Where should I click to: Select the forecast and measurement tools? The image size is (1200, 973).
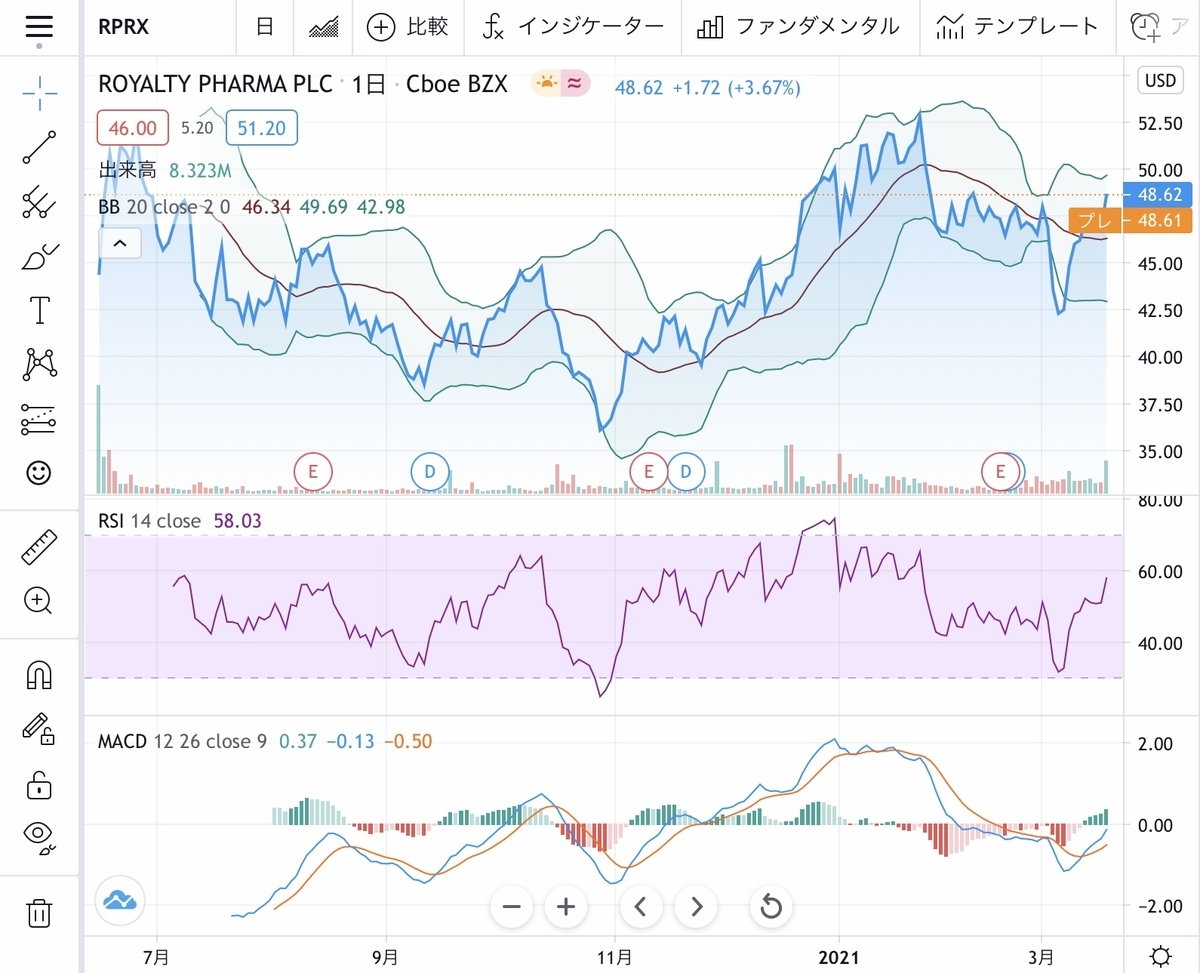[39, 420]
